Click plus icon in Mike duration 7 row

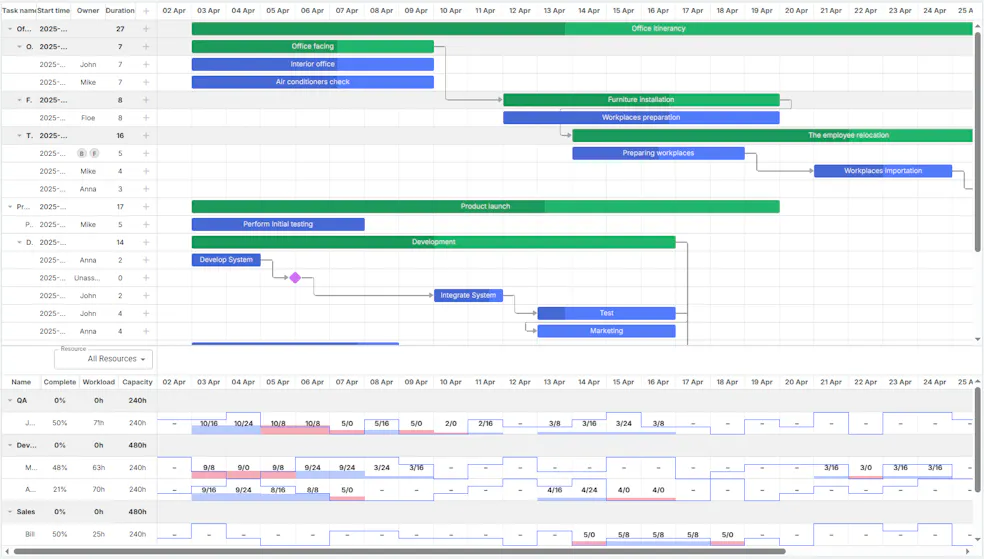tap(146, 82)
